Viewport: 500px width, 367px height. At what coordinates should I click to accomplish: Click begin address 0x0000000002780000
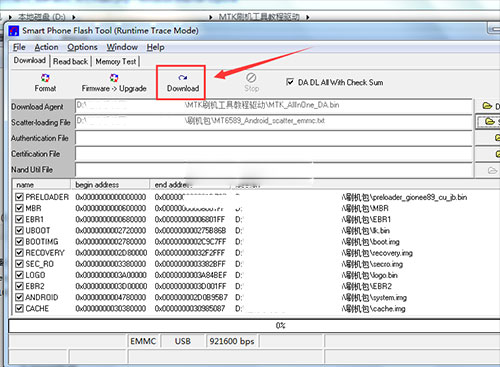point(111,242)
